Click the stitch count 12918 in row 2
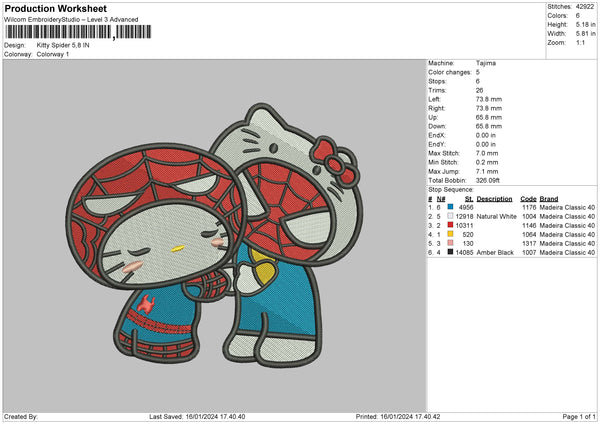Image resolution: width=600 pixels, height=424 pixels. [x=464, y=216]
